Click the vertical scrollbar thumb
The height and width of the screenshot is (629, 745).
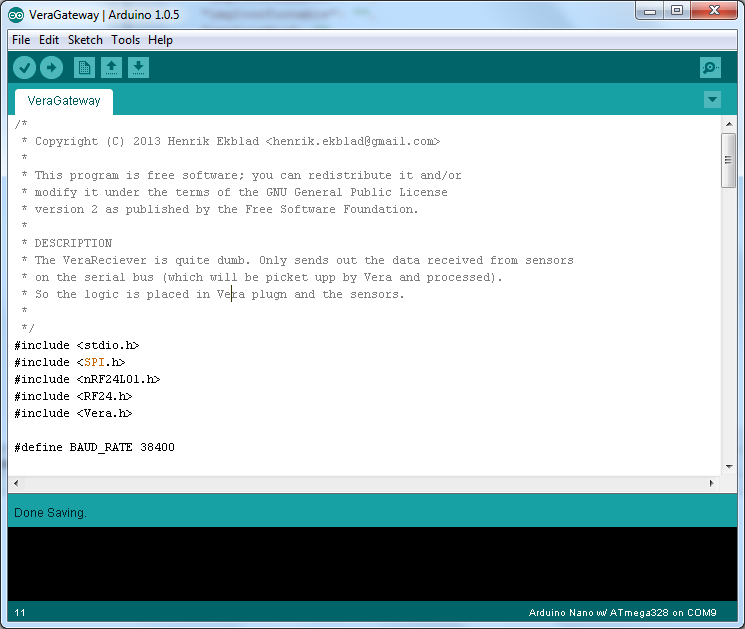pos(728,160)
